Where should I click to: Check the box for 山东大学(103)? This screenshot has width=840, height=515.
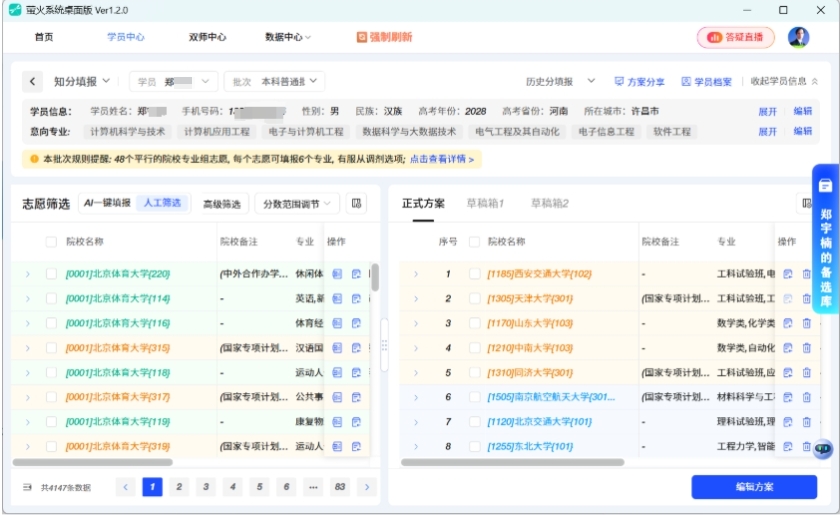coord(474,323)
